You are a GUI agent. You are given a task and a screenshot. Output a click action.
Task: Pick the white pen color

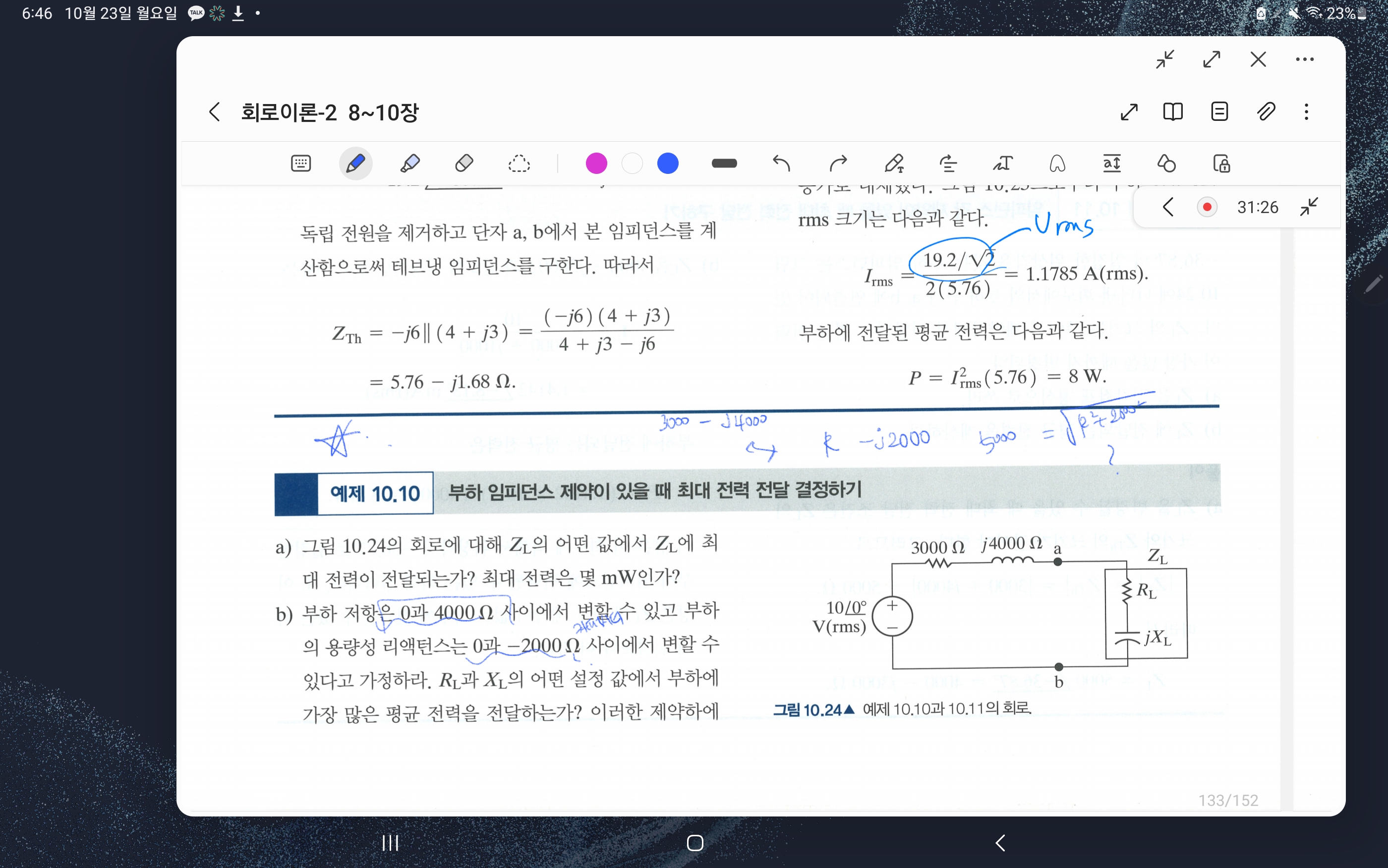pyautogui.click(x=632, y=163)
